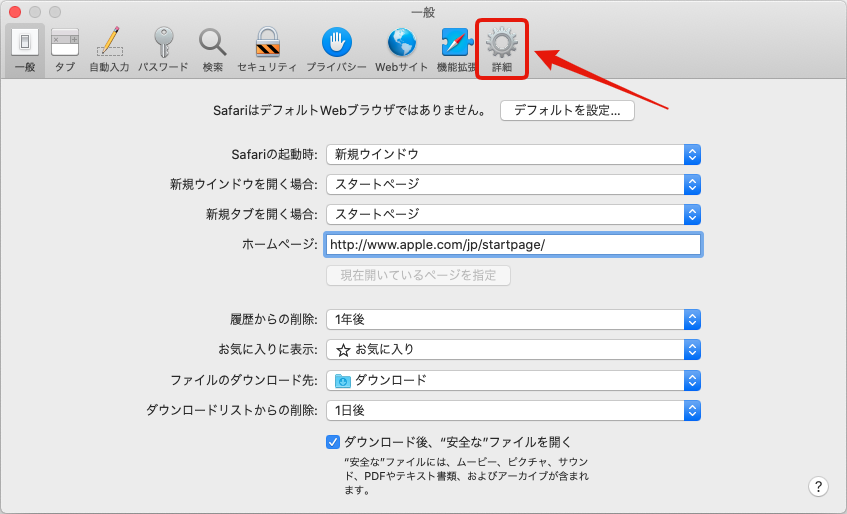
Task: Click the SafariはデフォルトWebブラウザではありません text
Action: (349, 111)
